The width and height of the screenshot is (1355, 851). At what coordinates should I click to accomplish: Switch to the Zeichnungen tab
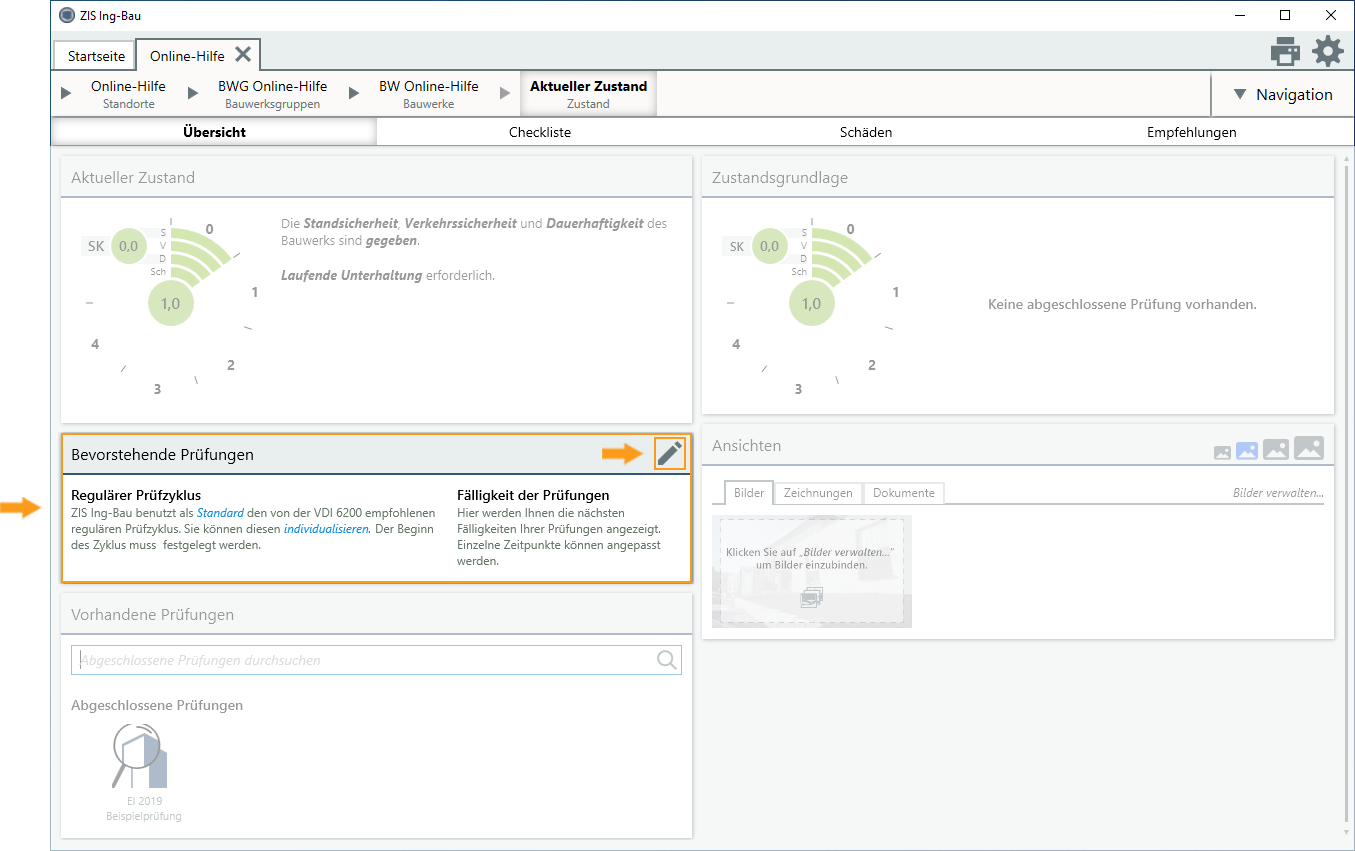click(x=818, y=493)
